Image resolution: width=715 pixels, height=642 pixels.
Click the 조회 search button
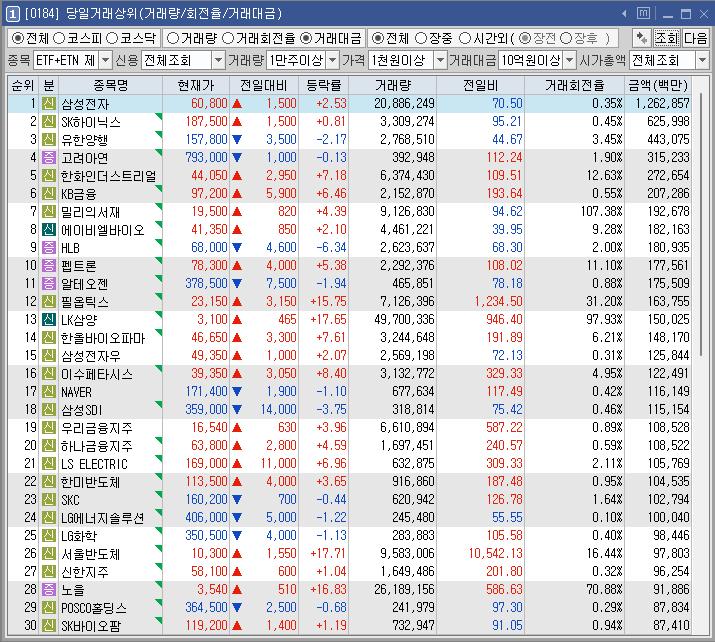coord(667,38)
